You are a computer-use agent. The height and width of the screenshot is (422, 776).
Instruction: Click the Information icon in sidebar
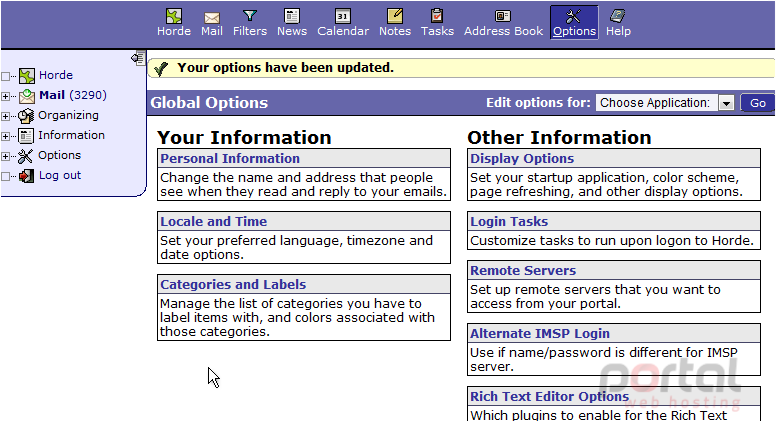click(x=26, y=136)
